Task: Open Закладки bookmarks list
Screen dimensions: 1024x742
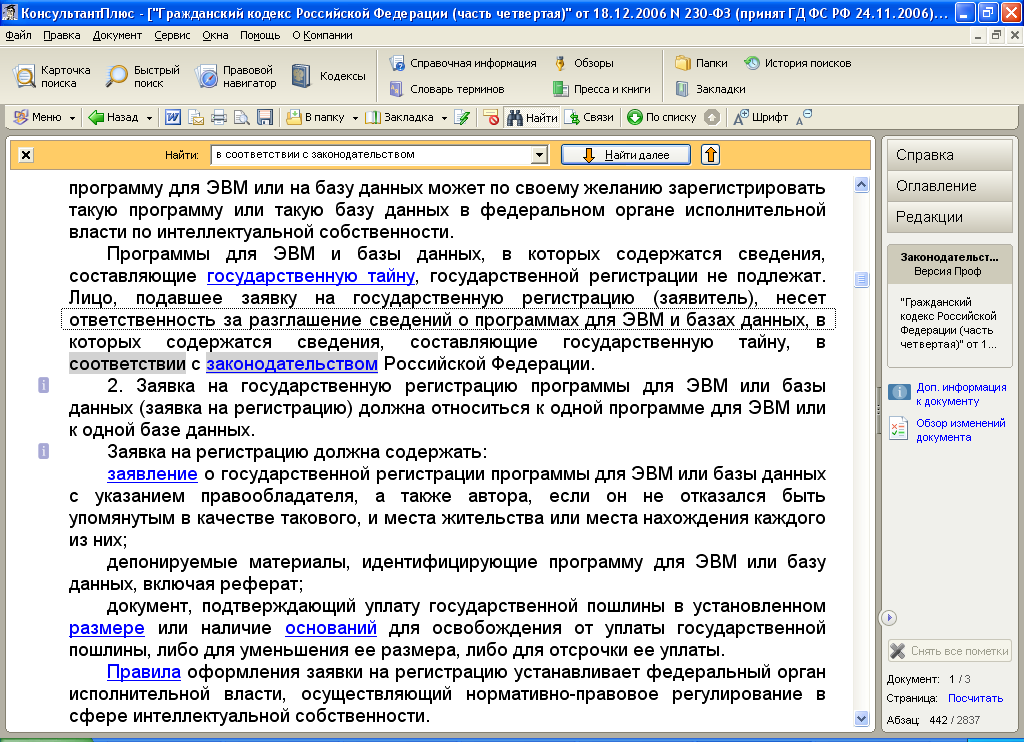Action: (711, 89)
